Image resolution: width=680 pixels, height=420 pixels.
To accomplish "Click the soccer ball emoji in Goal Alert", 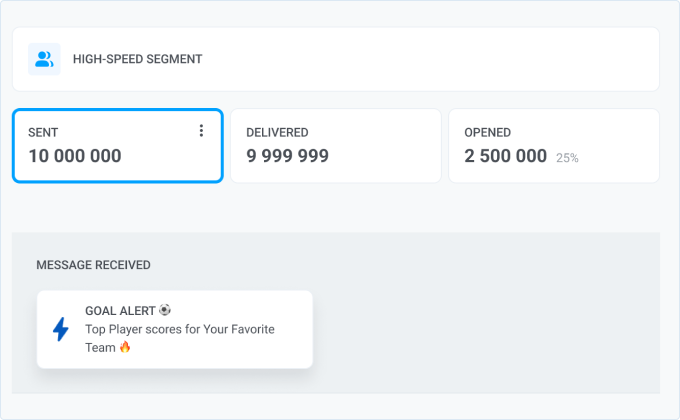I will coord(165,310).
